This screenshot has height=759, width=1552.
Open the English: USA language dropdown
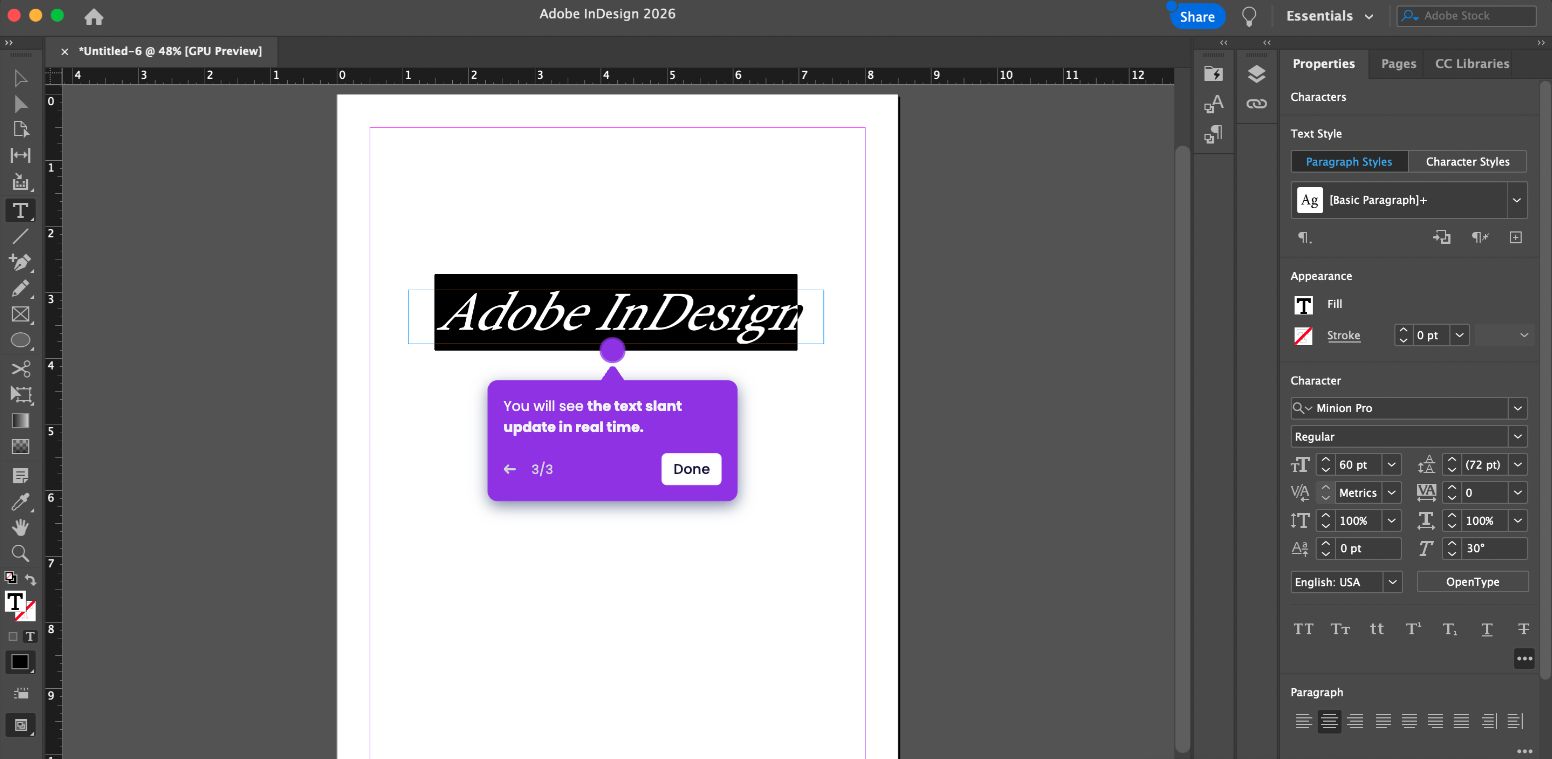pyautogui.click(x=1392, y=582)
